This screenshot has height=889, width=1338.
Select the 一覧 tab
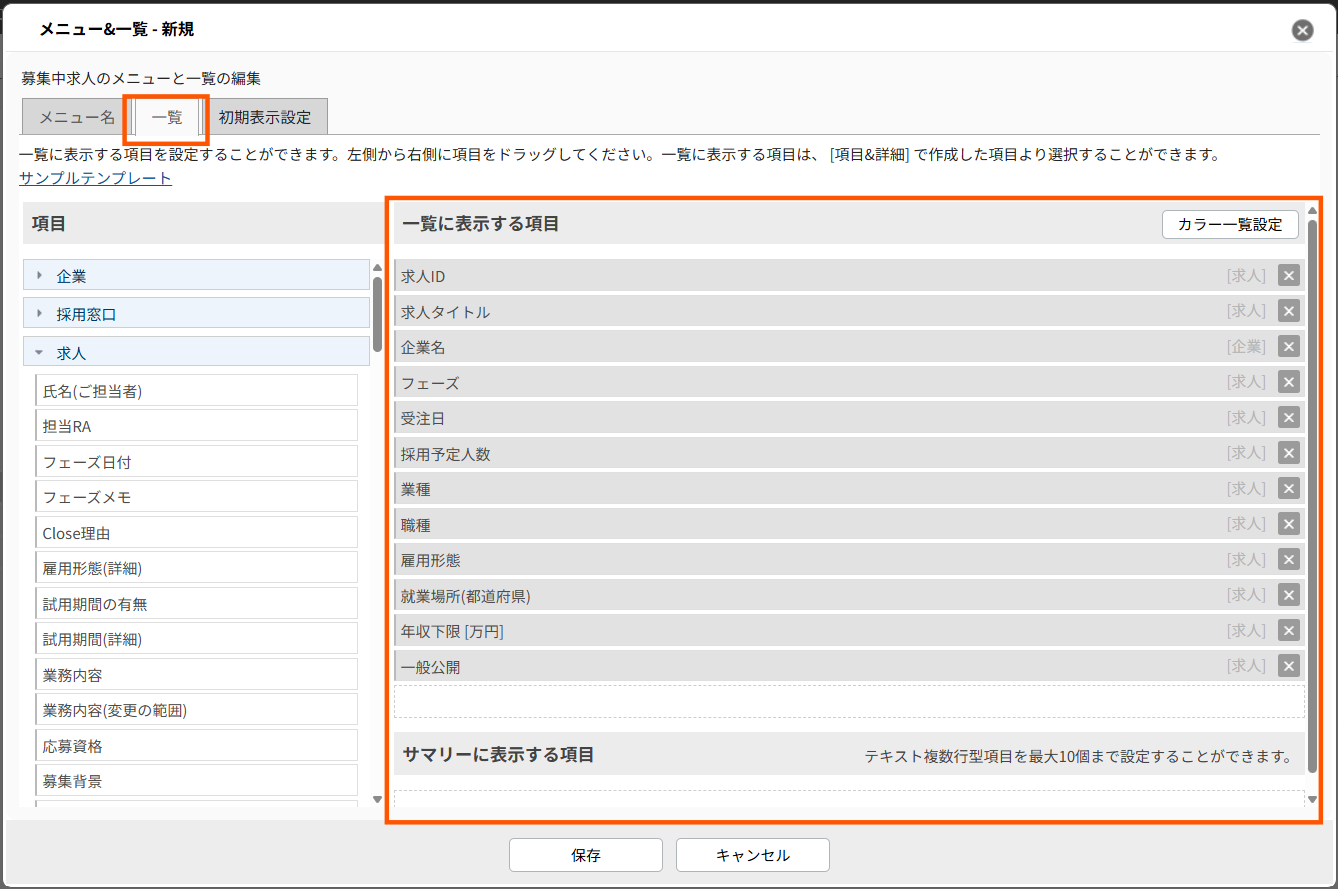point(167,117)
